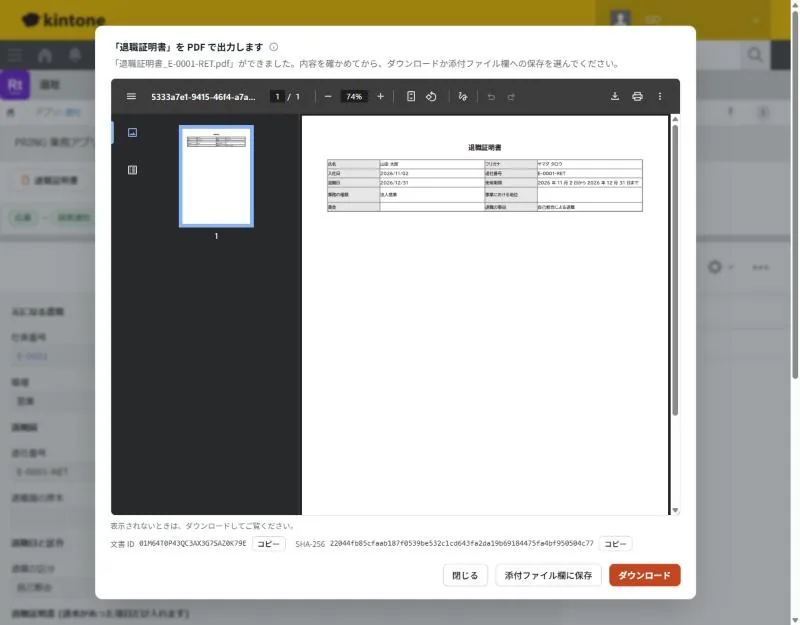The image size is (800, 625).
Task: Click the orange ダウンロード button
Action: (x=644, y=576)
